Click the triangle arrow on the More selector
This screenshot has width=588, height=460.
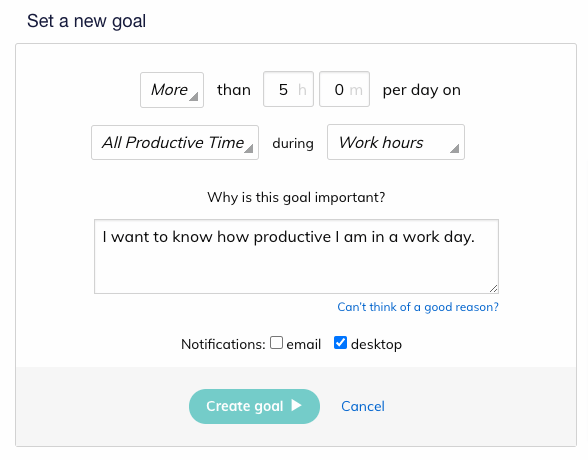tap(194, 97)
